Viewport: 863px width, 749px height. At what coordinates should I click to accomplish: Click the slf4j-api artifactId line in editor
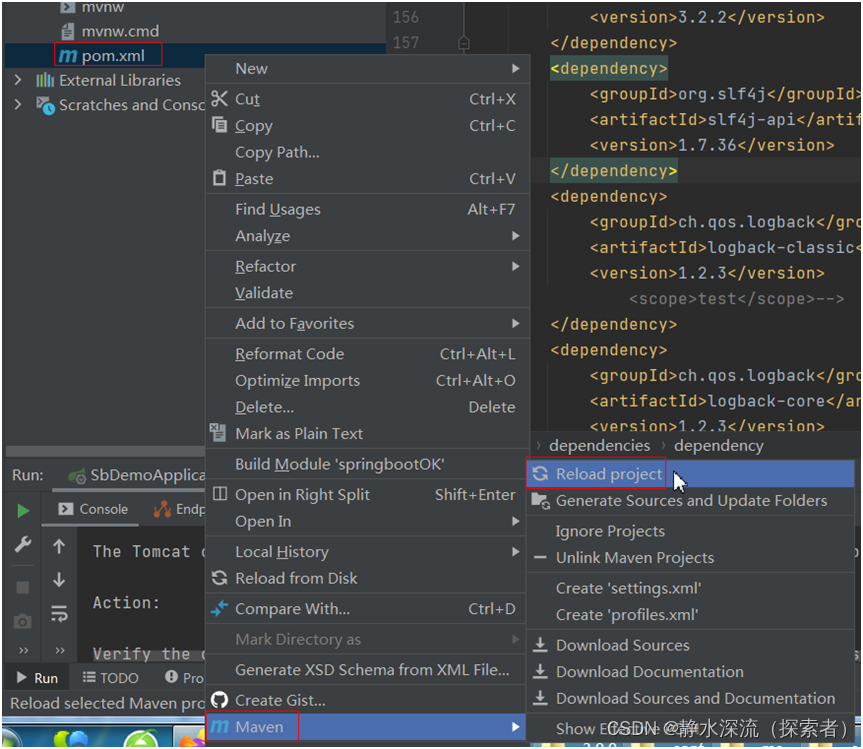(x=724, y=119)
